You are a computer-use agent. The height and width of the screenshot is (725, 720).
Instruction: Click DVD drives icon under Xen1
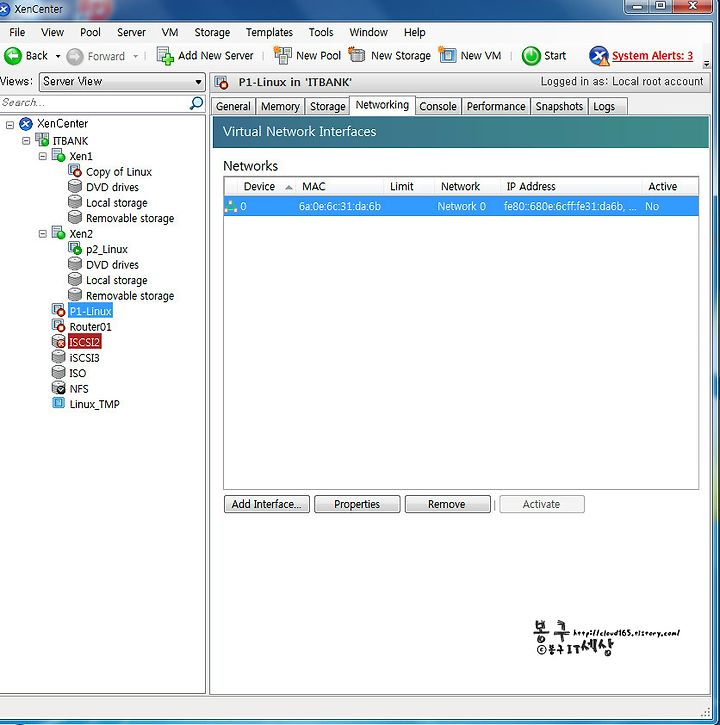pos(75,186)
